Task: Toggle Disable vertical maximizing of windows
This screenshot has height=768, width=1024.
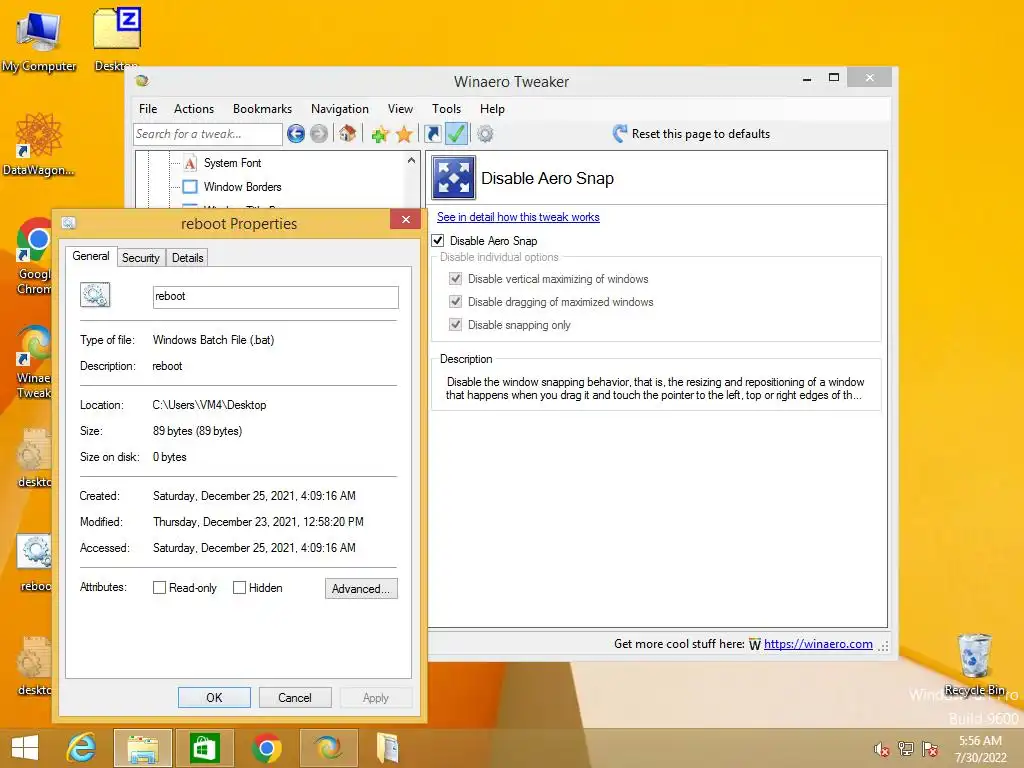Action: tap(456, 279)
